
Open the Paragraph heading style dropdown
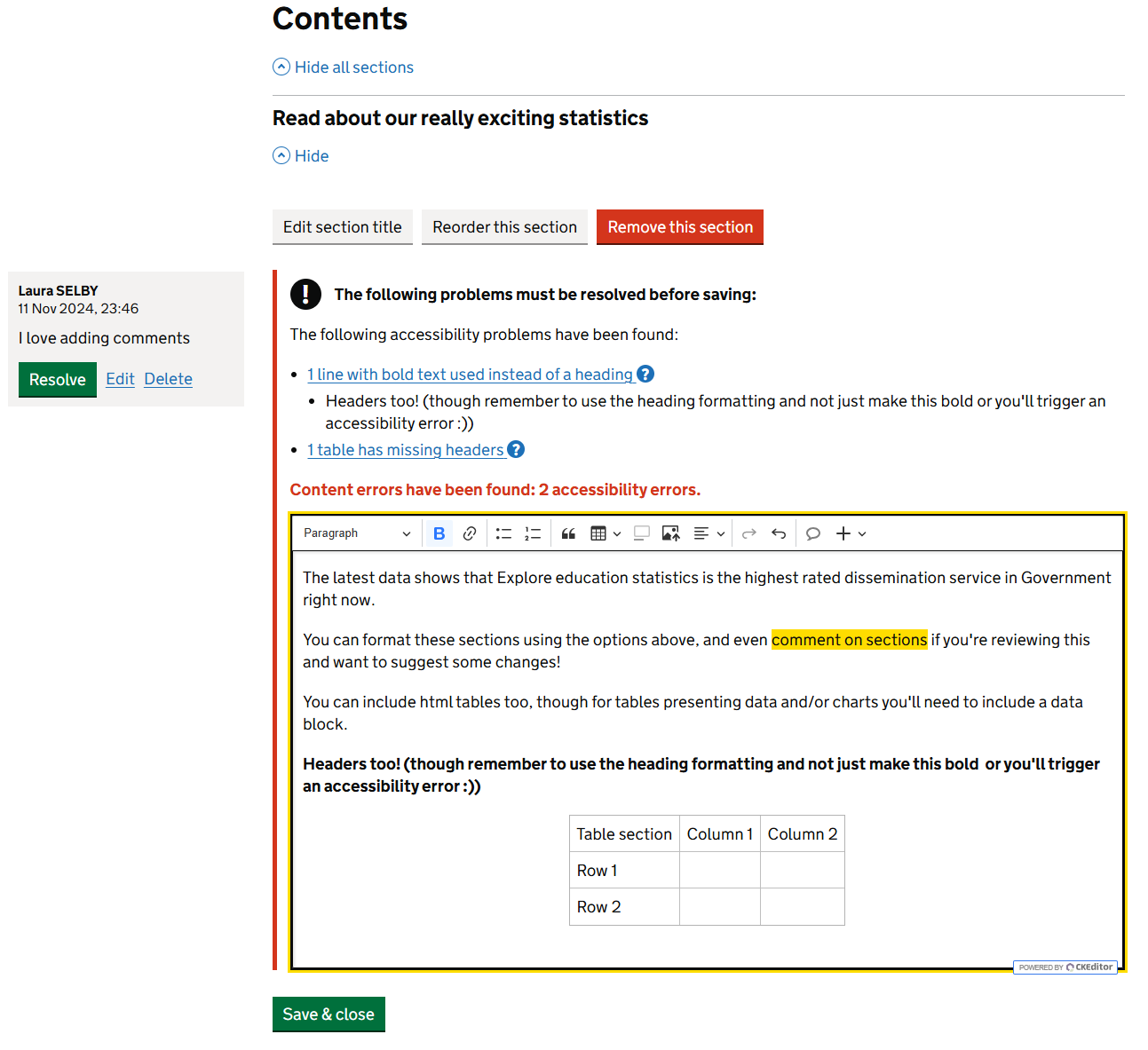pyautogui.click(x=357, y=533)
